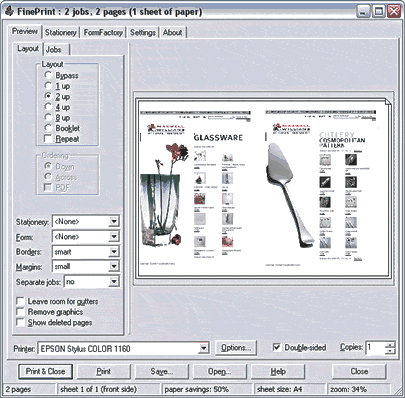The width and height of the screenshot is (405, 398).
Task: Switch to the Jobs sub-tab
Action: click(54, 50)
